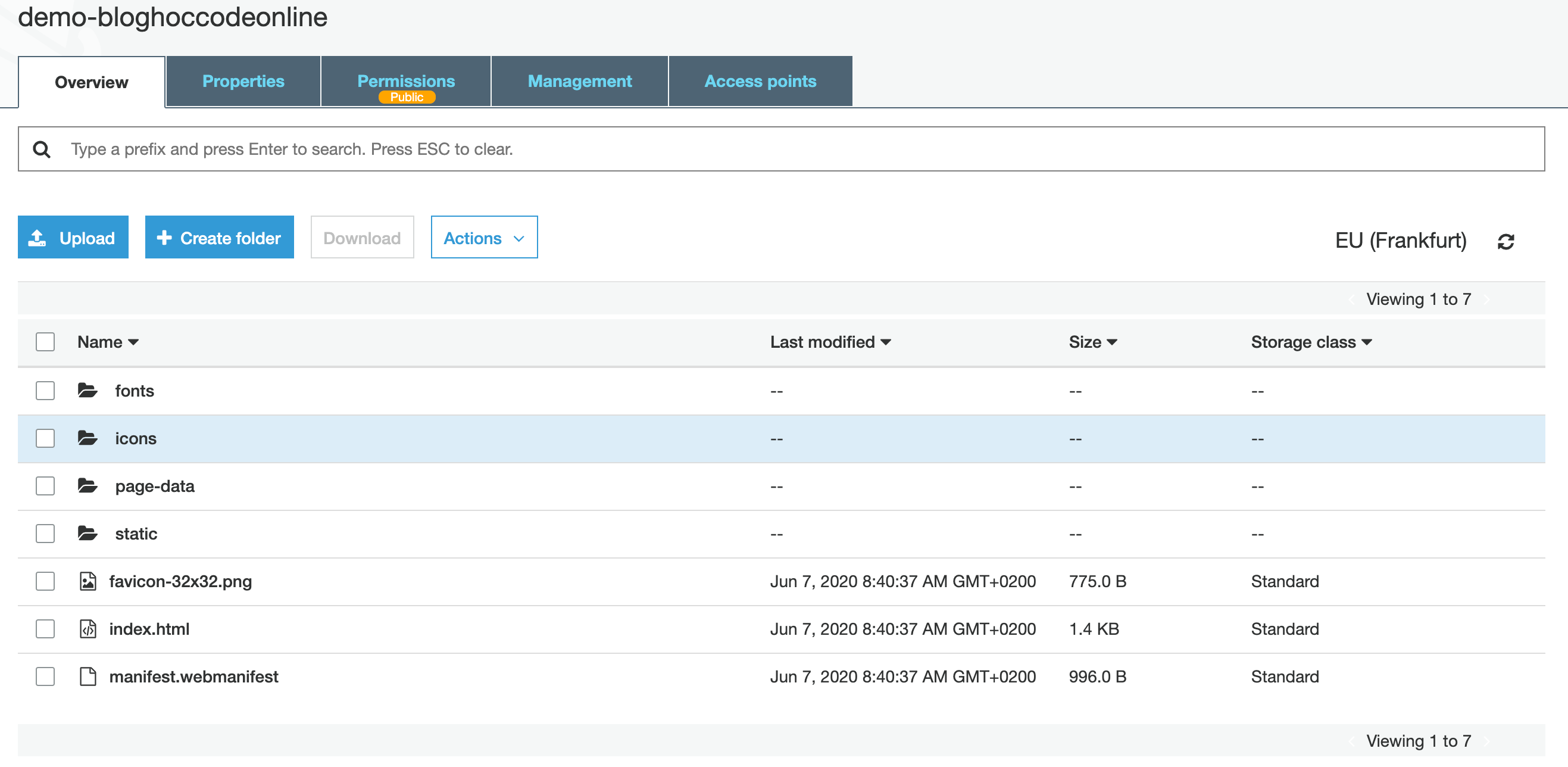The width and height of the screenshot is (1568, 767).
Task: Check the select-all checkbox in header
Action: click(x=45, y=342)
